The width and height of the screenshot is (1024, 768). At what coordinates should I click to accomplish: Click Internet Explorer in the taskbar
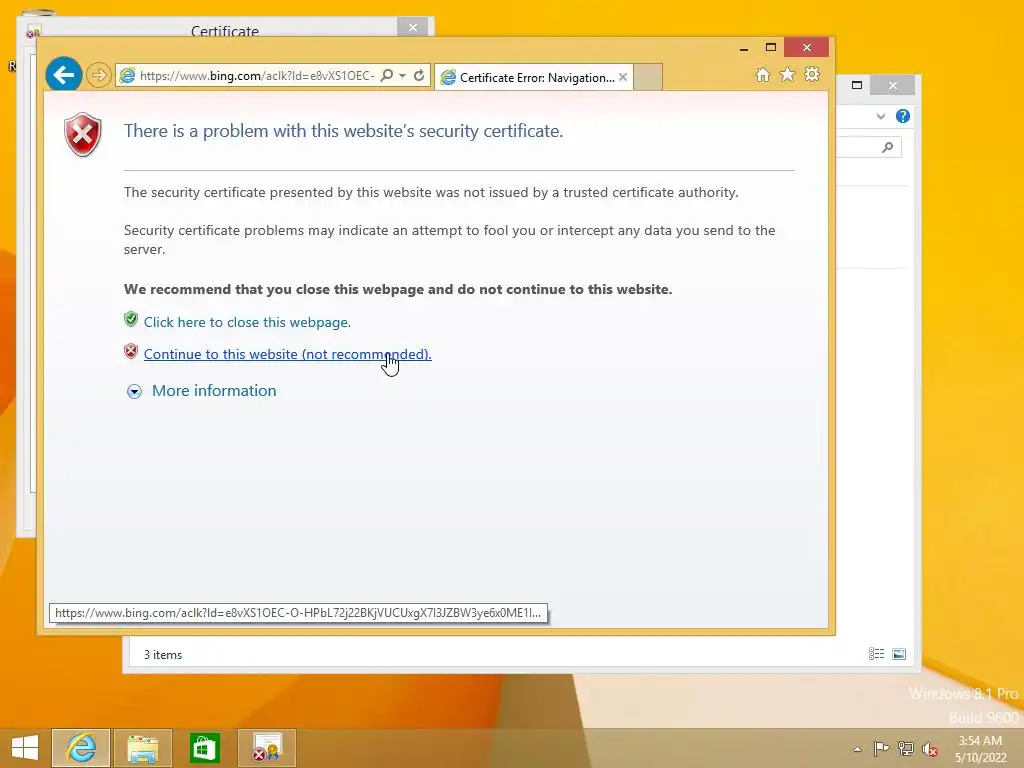pyautogui.click(x=81, y=748)
